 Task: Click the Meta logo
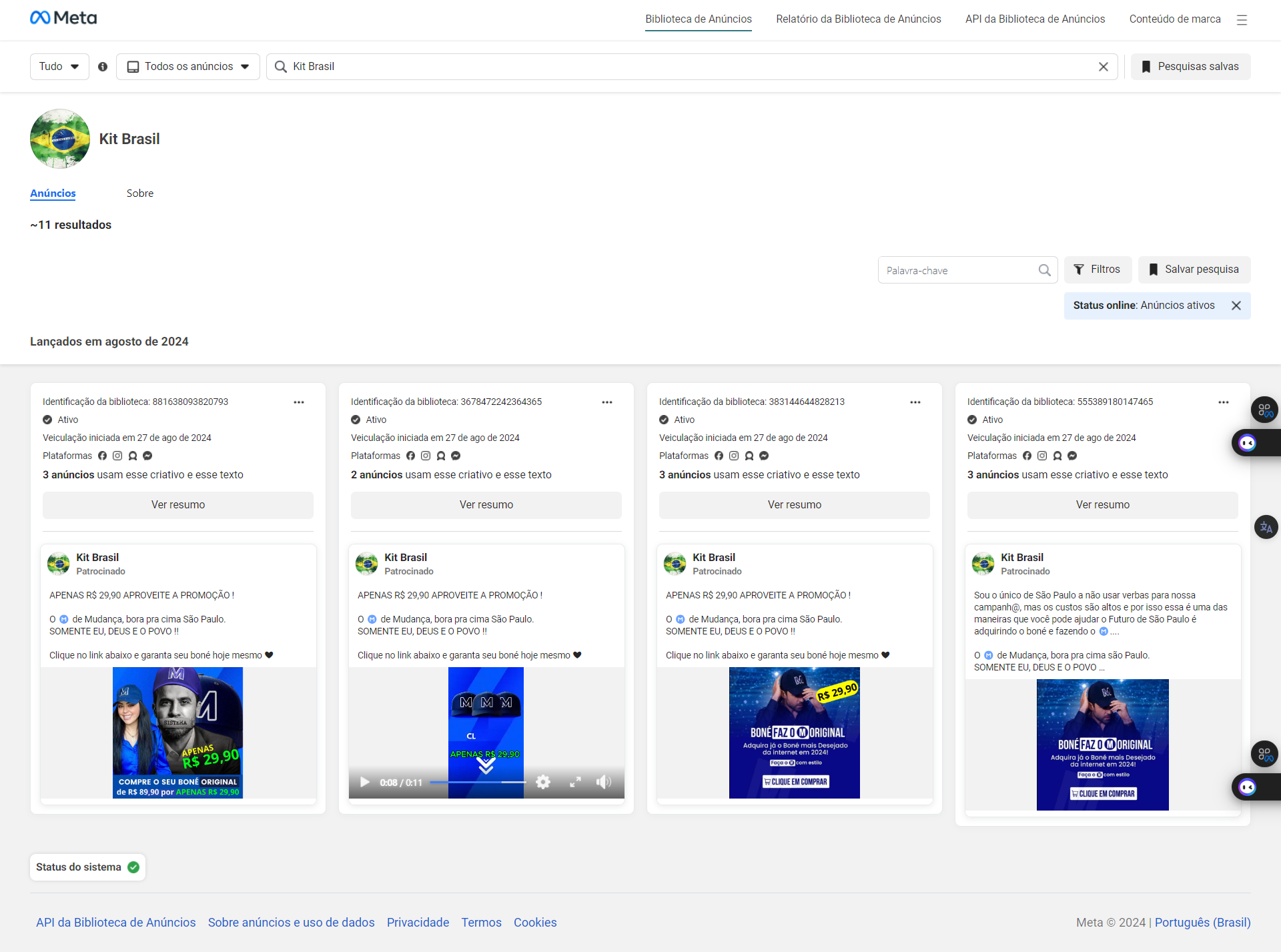click(x=63, y=18)
